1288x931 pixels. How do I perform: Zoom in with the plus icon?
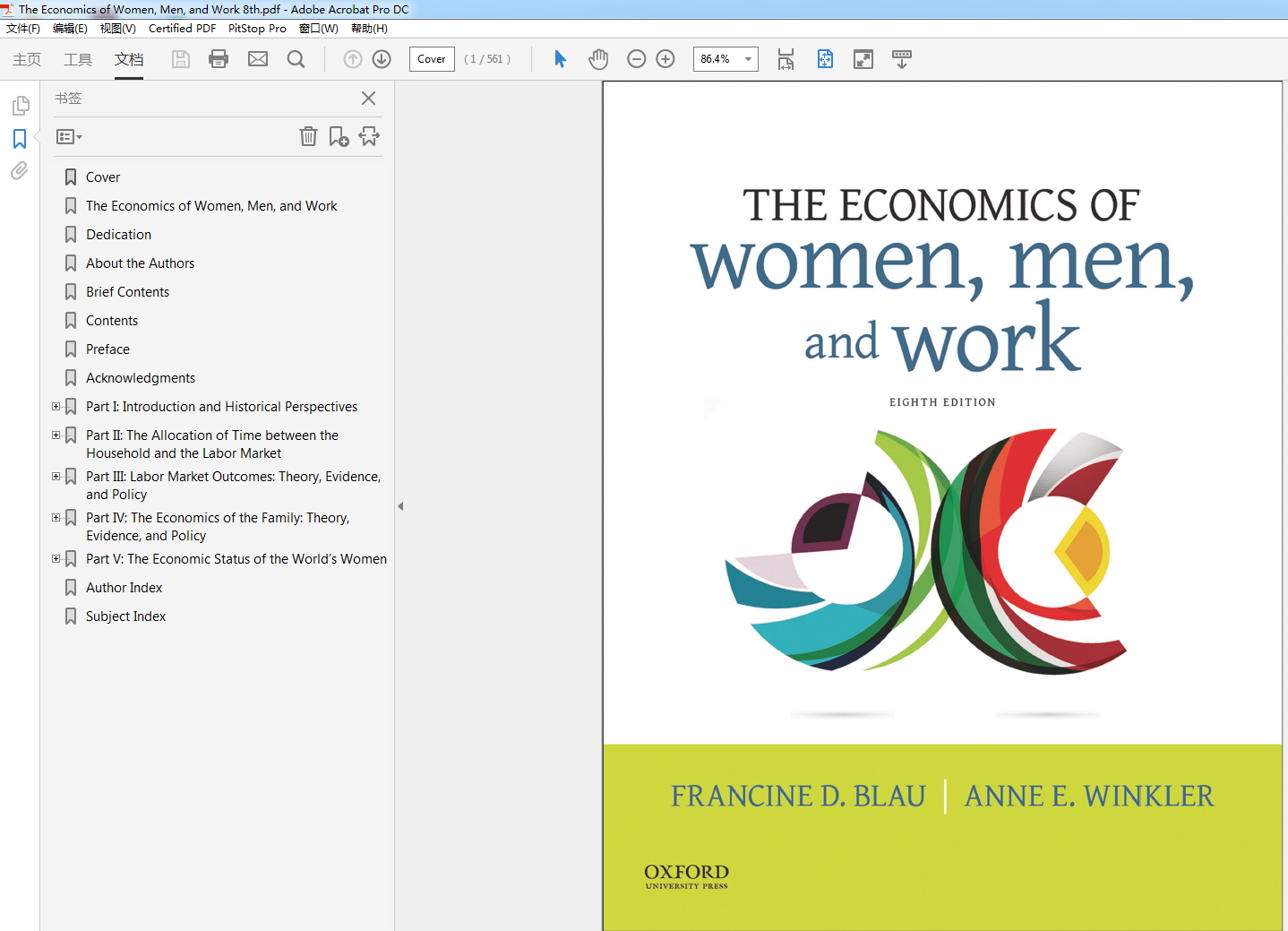click(665, 59)
